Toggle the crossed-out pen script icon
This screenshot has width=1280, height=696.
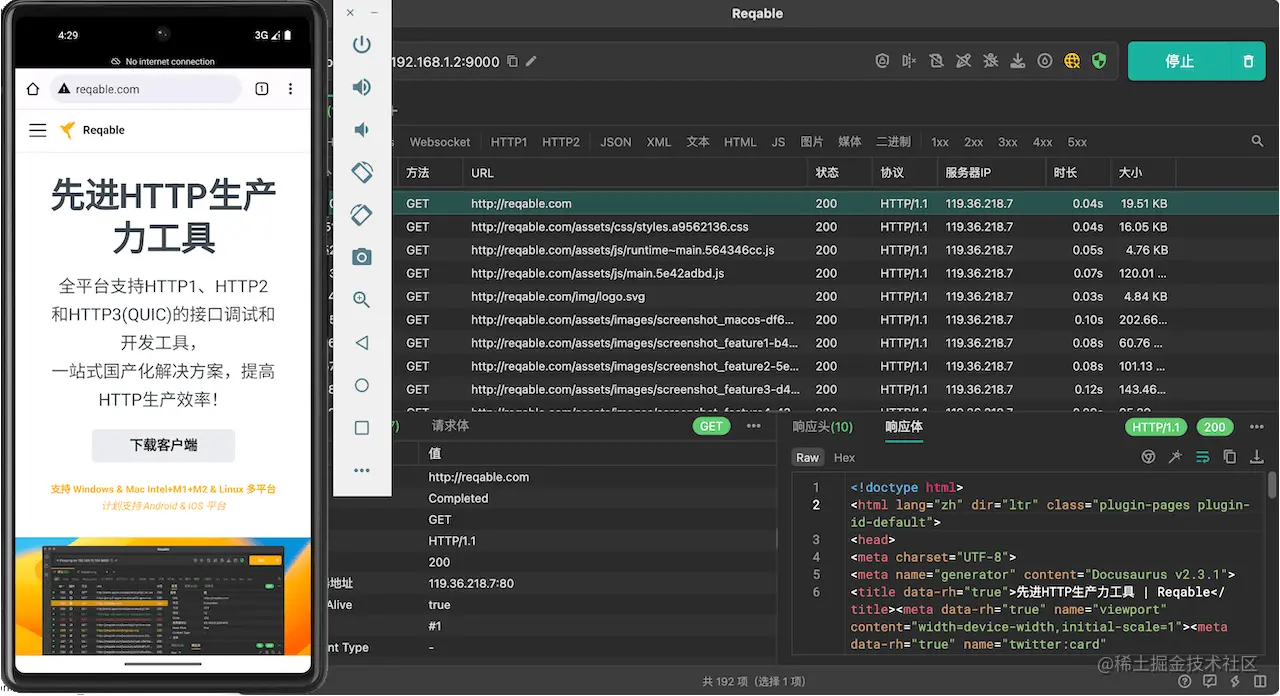coord(963,61)
